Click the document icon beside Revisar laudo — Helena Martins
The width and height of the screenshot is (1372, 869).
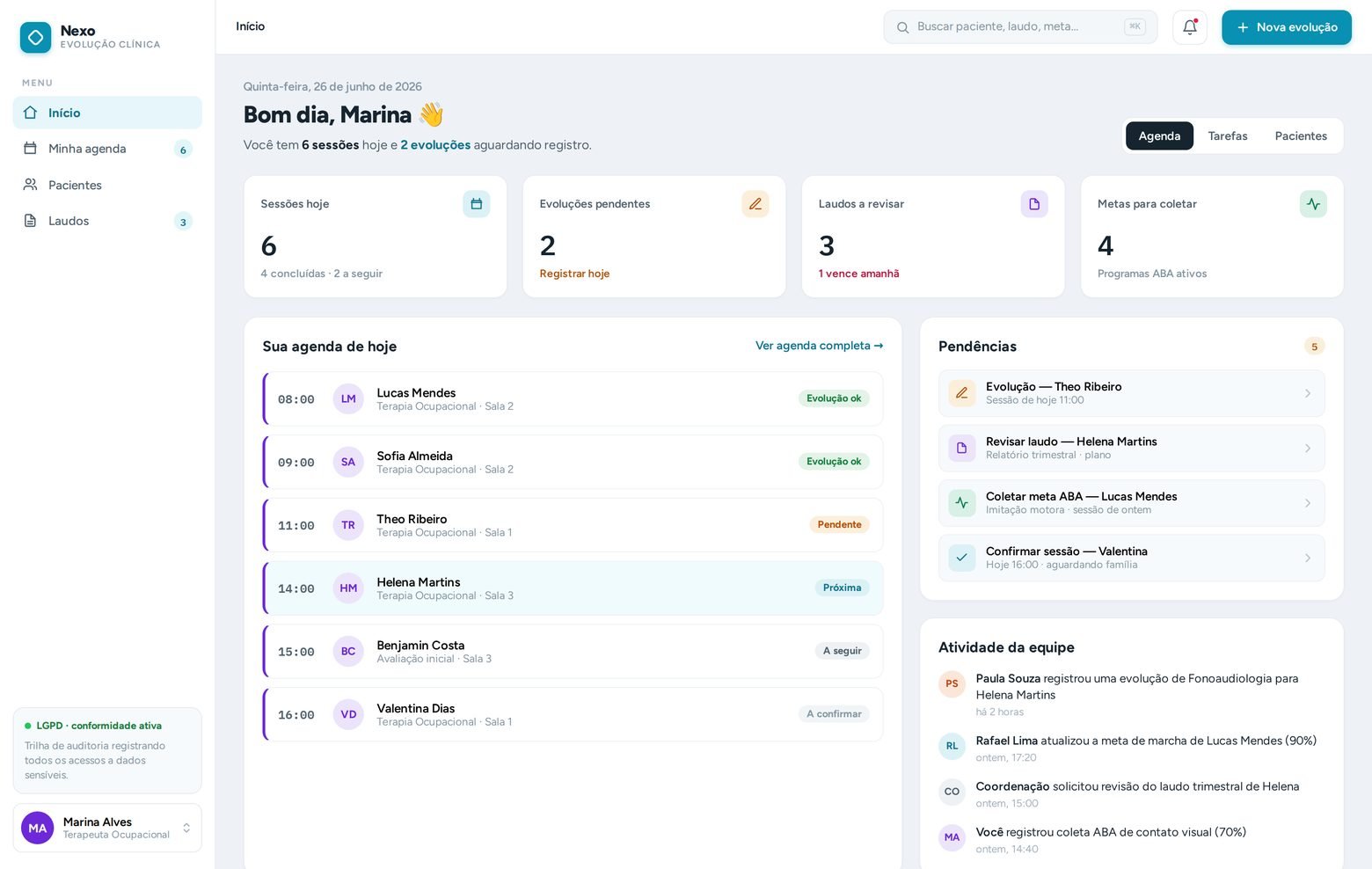[x=961, y=448]
